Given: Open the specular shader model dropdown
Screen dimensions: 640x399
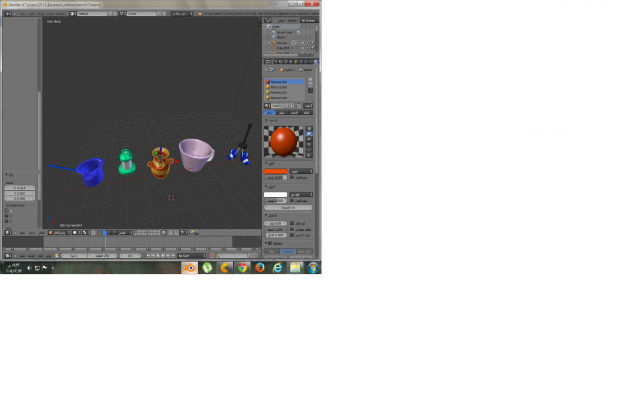Looking at the screenshot, I should pos(301,195).
